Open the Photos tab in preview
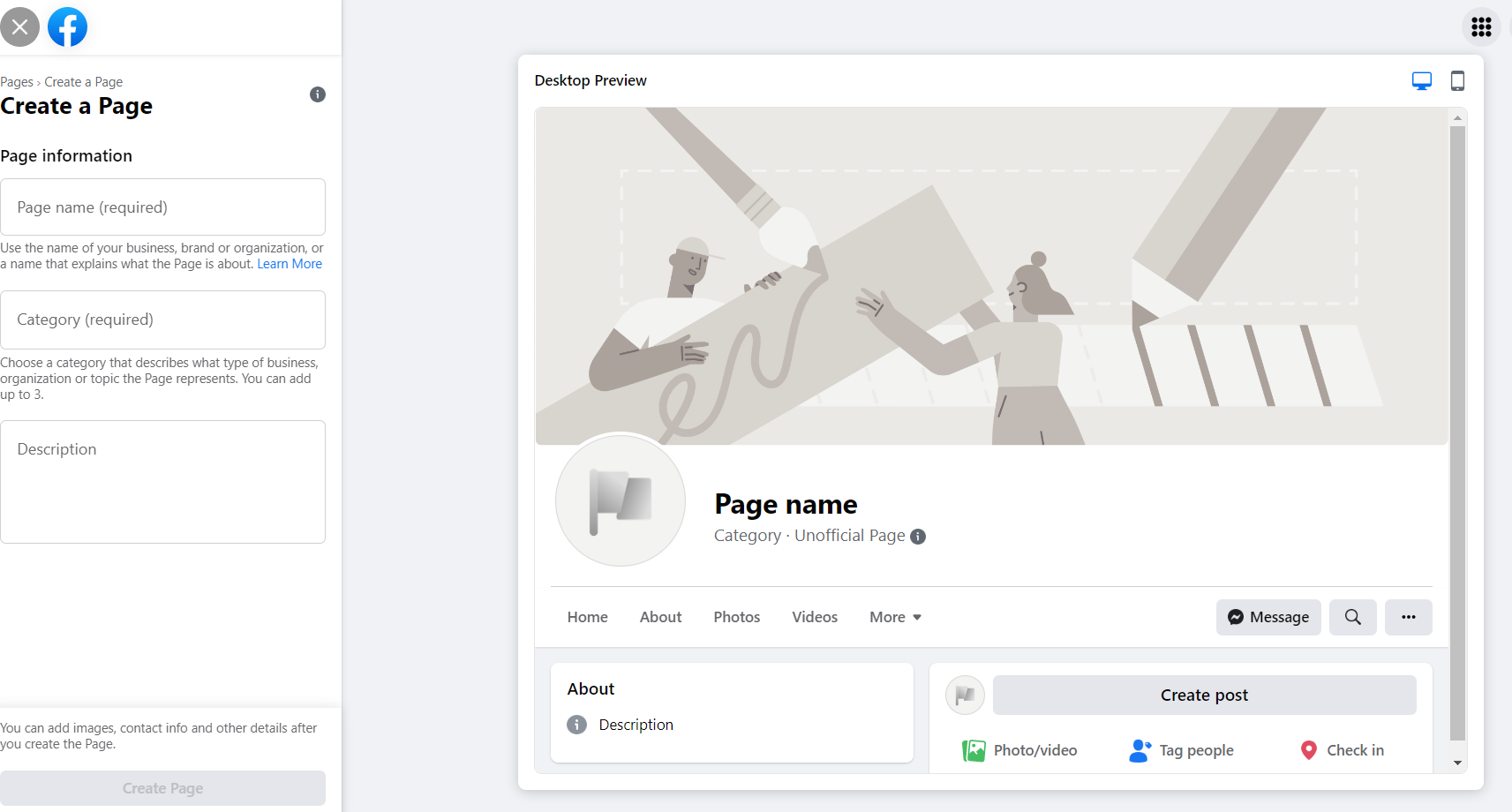 click(737, 617)
